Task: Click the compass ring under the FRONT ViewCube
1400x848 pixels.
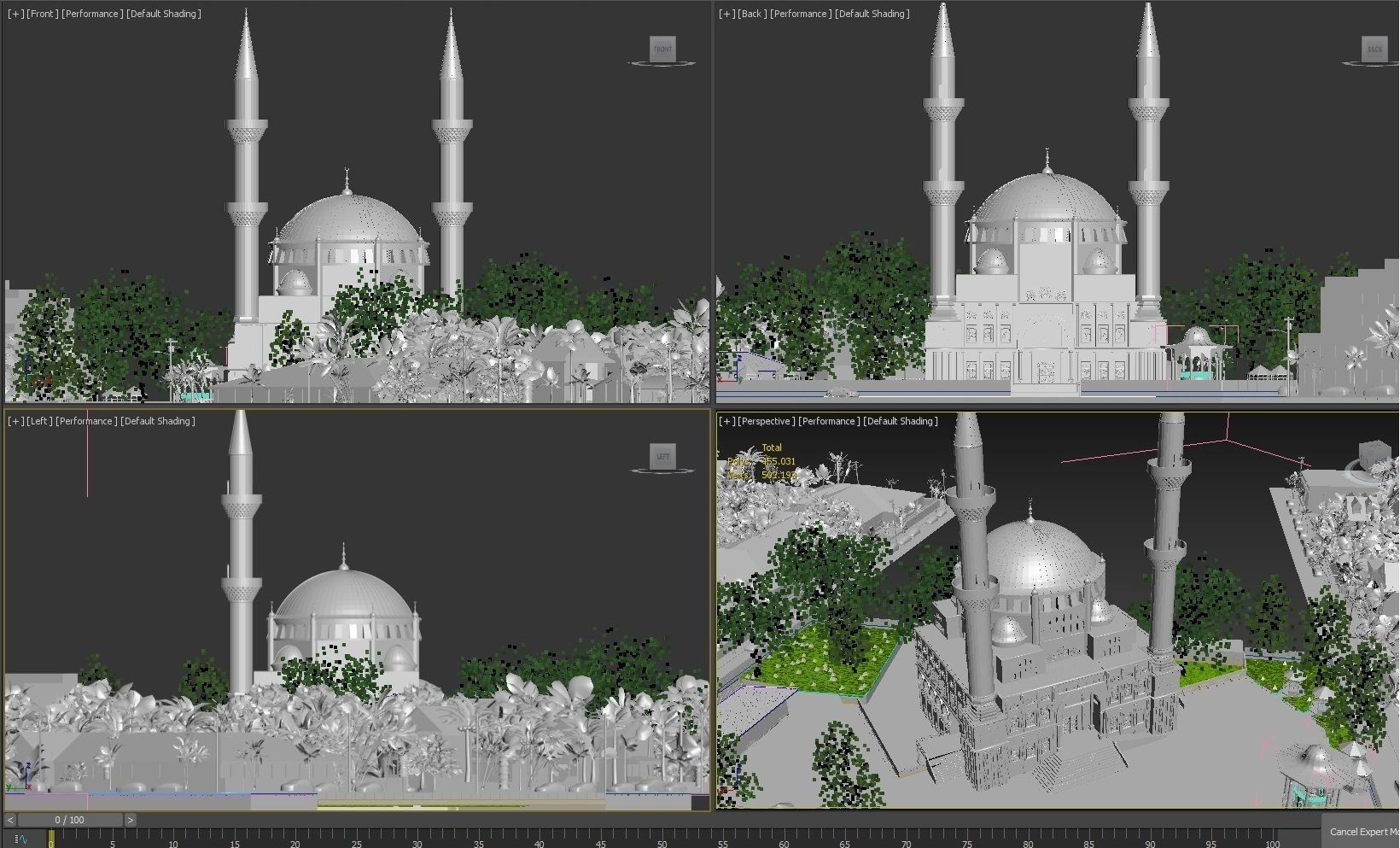Action: (662, 63)
